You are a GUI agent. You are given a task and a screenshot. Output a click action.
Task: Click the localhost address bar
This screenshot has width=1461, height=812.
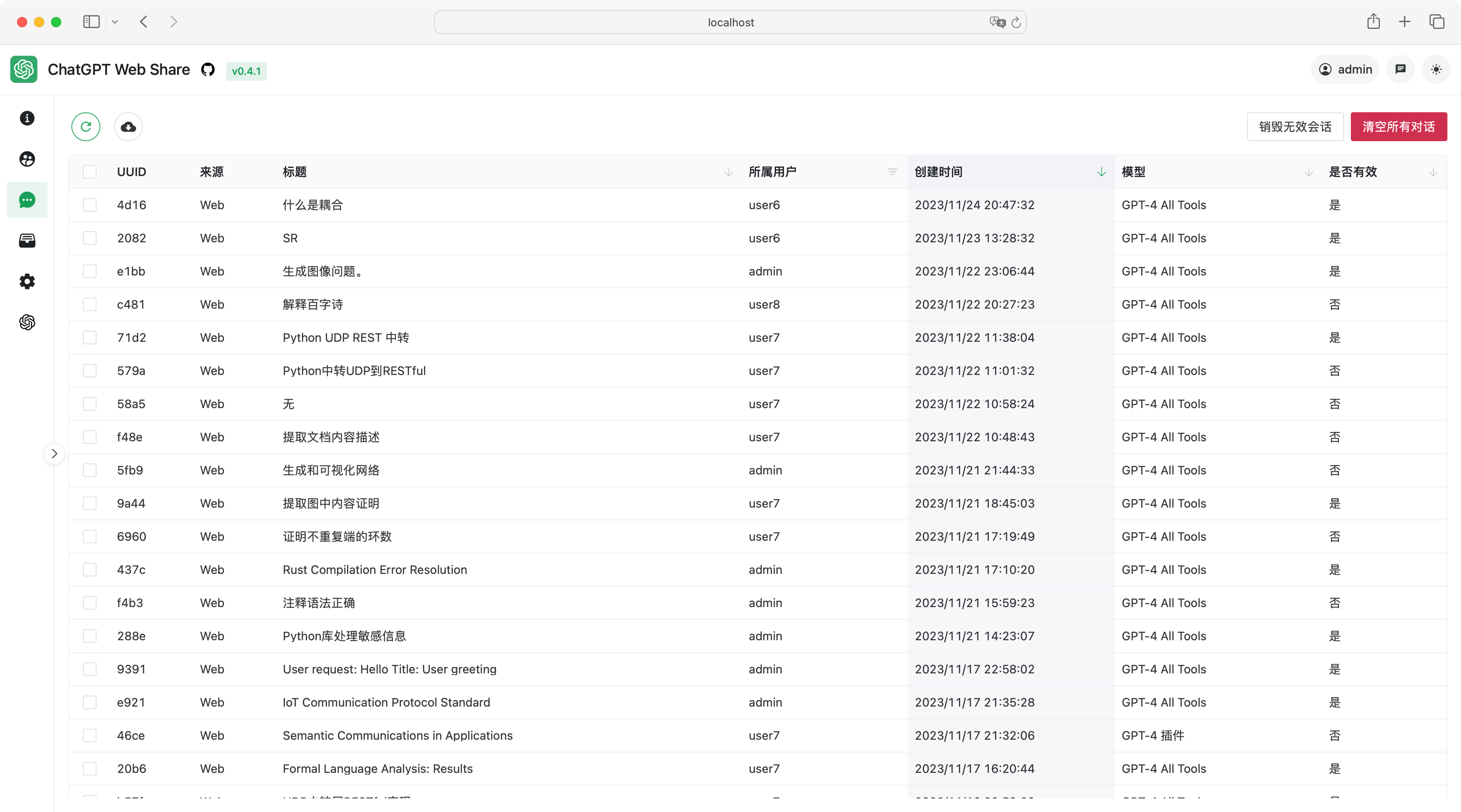click(730, 22)
